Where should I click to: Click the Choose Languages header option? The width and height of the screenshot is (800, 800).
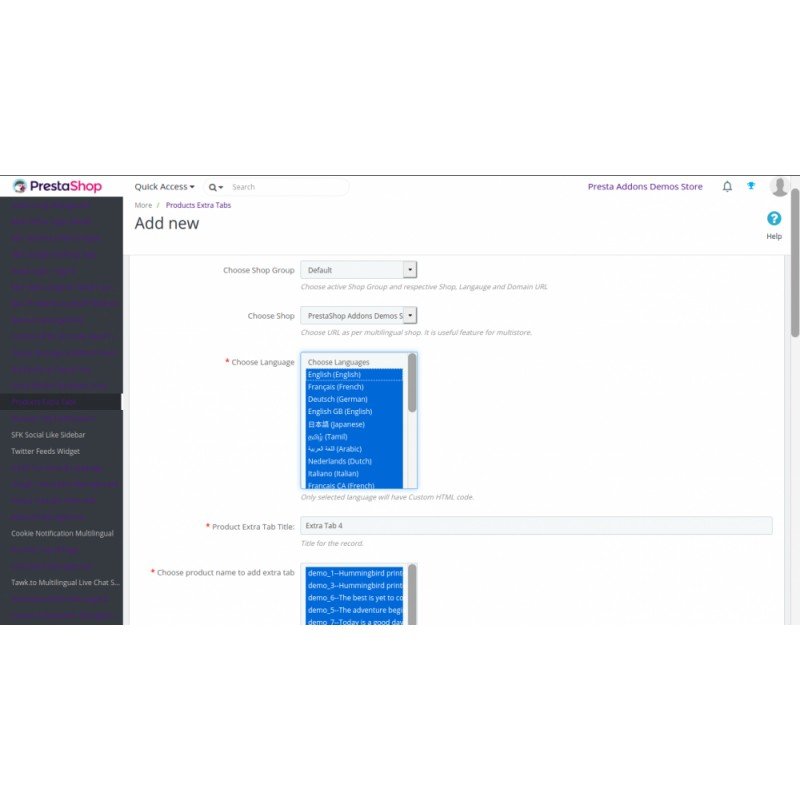354,362
